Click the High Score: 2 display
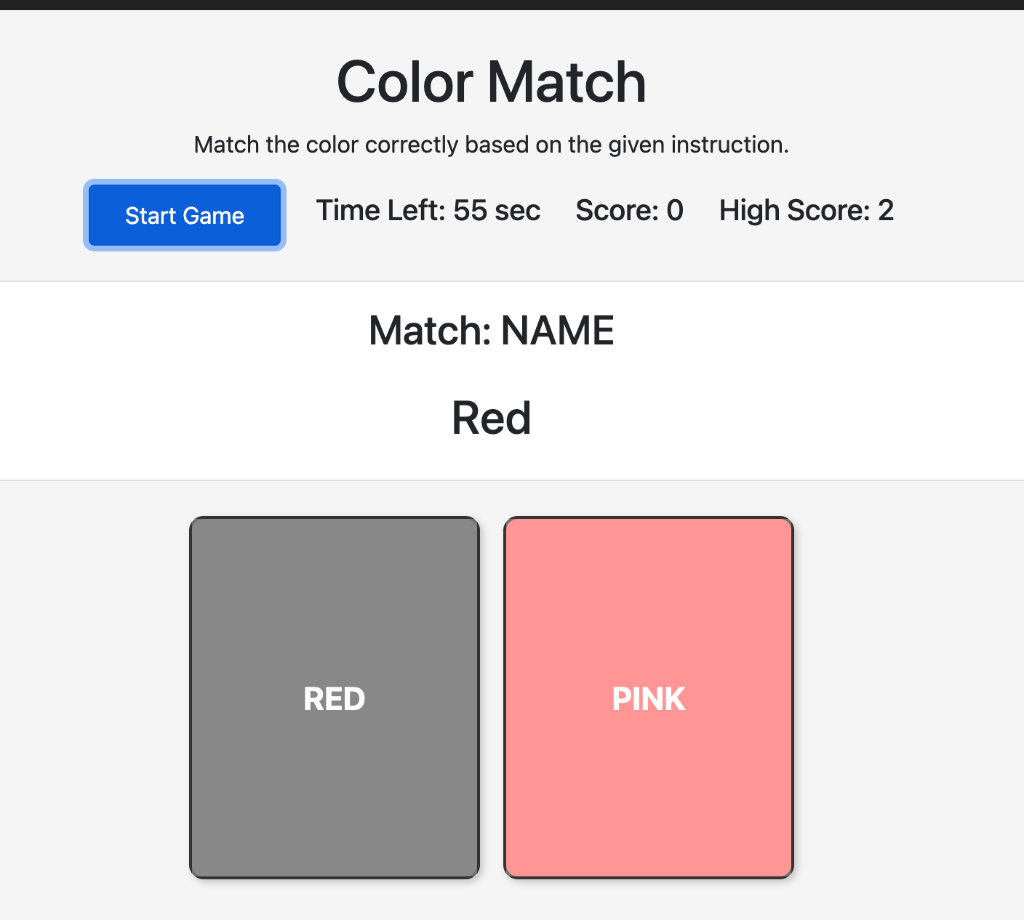This screenshot has width=1024, height=920. (x=806, y=210)
